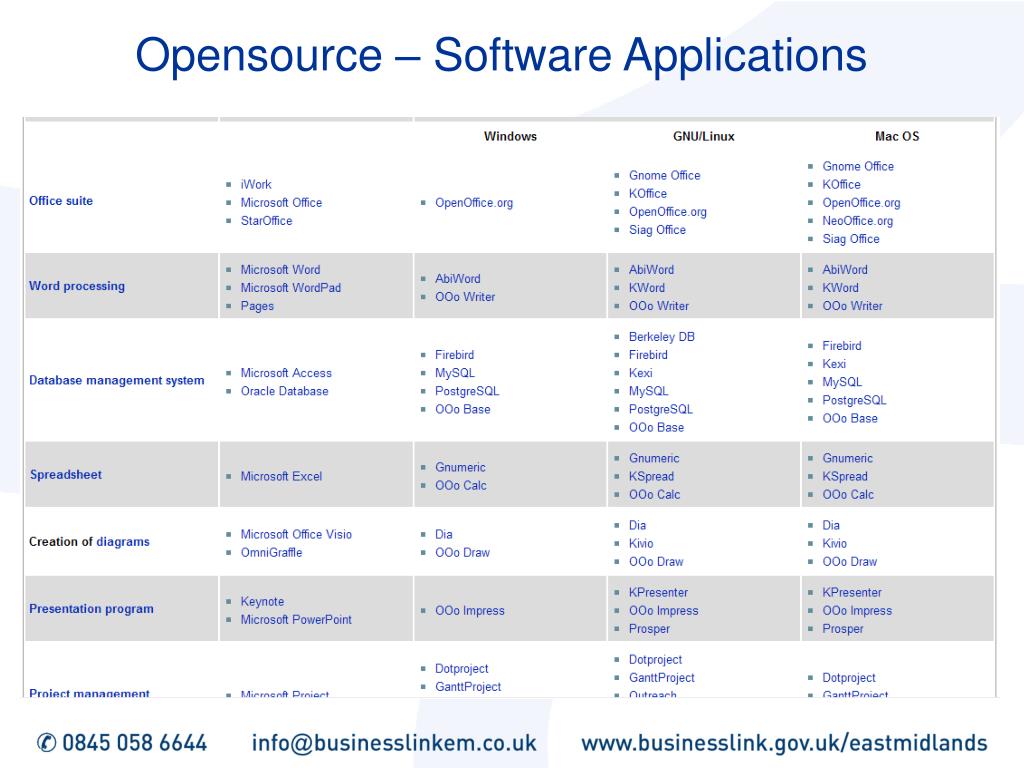Open KWord in the GNU/Linux column

click(x=647, y=288)
